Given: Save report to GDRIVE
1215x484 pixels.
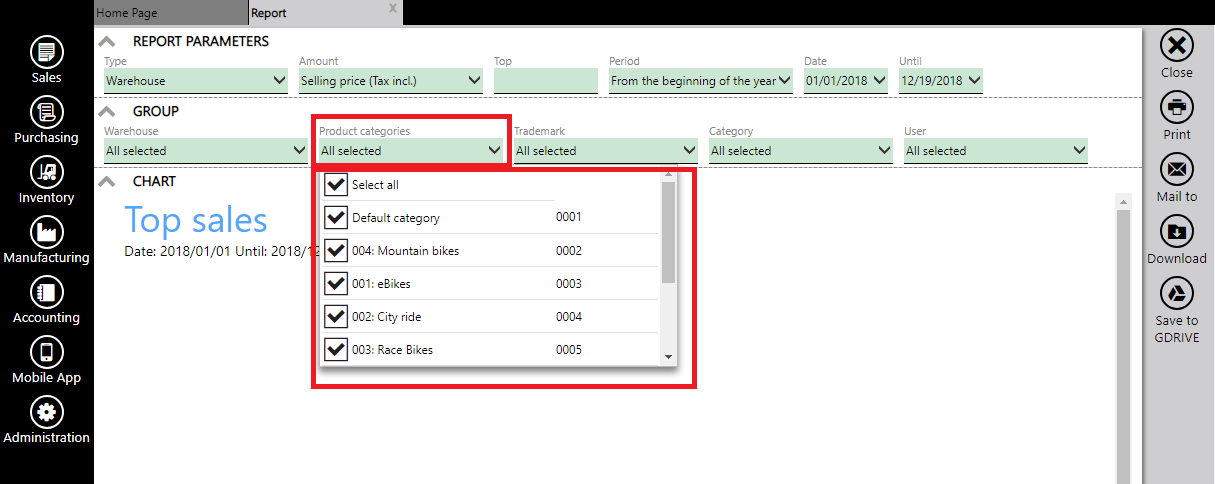Looking at the screenshot, I should (x=1177, y=293).
